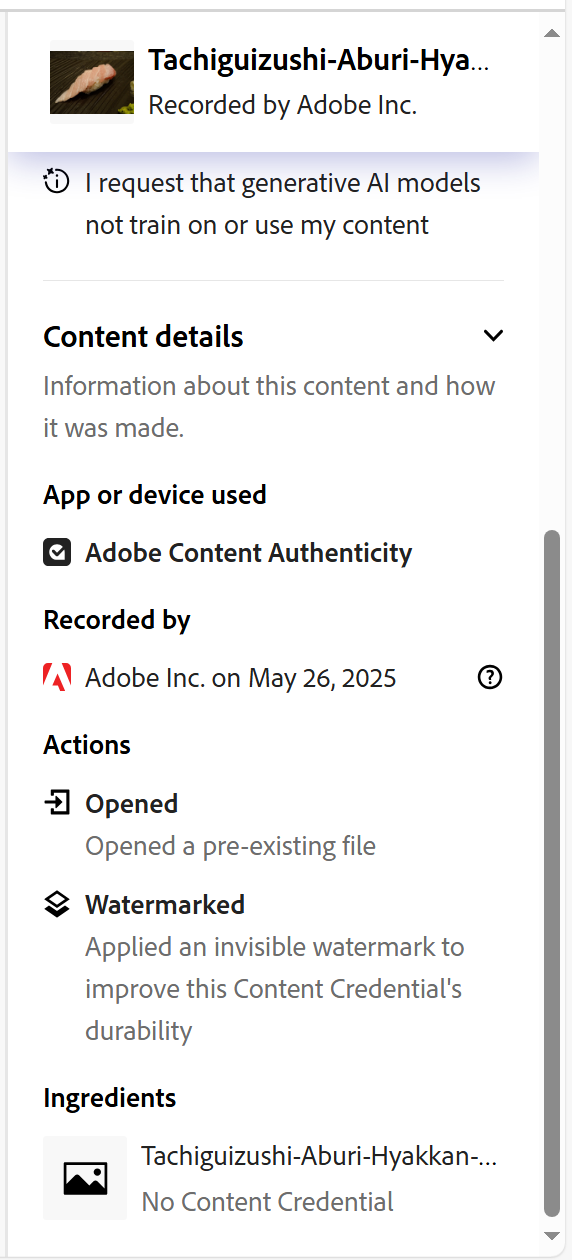Click the Opened action label
This screenshot has height=1260, width=572.
132,804
